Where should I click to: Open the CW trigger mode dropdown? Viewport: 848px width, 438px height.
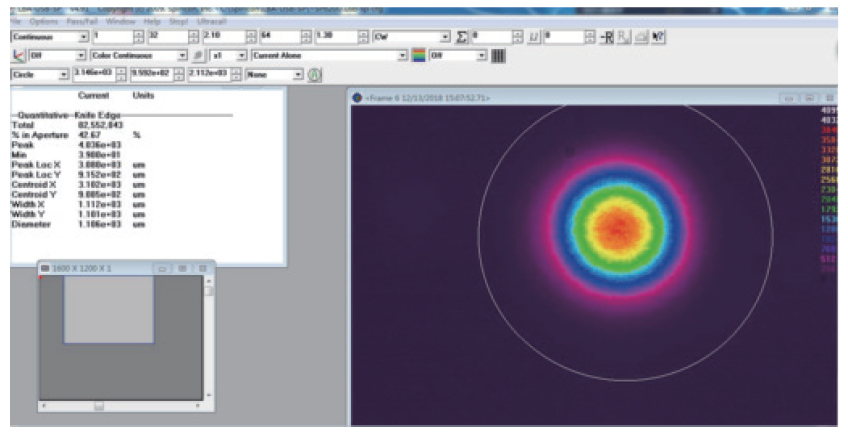pos(445,37)
